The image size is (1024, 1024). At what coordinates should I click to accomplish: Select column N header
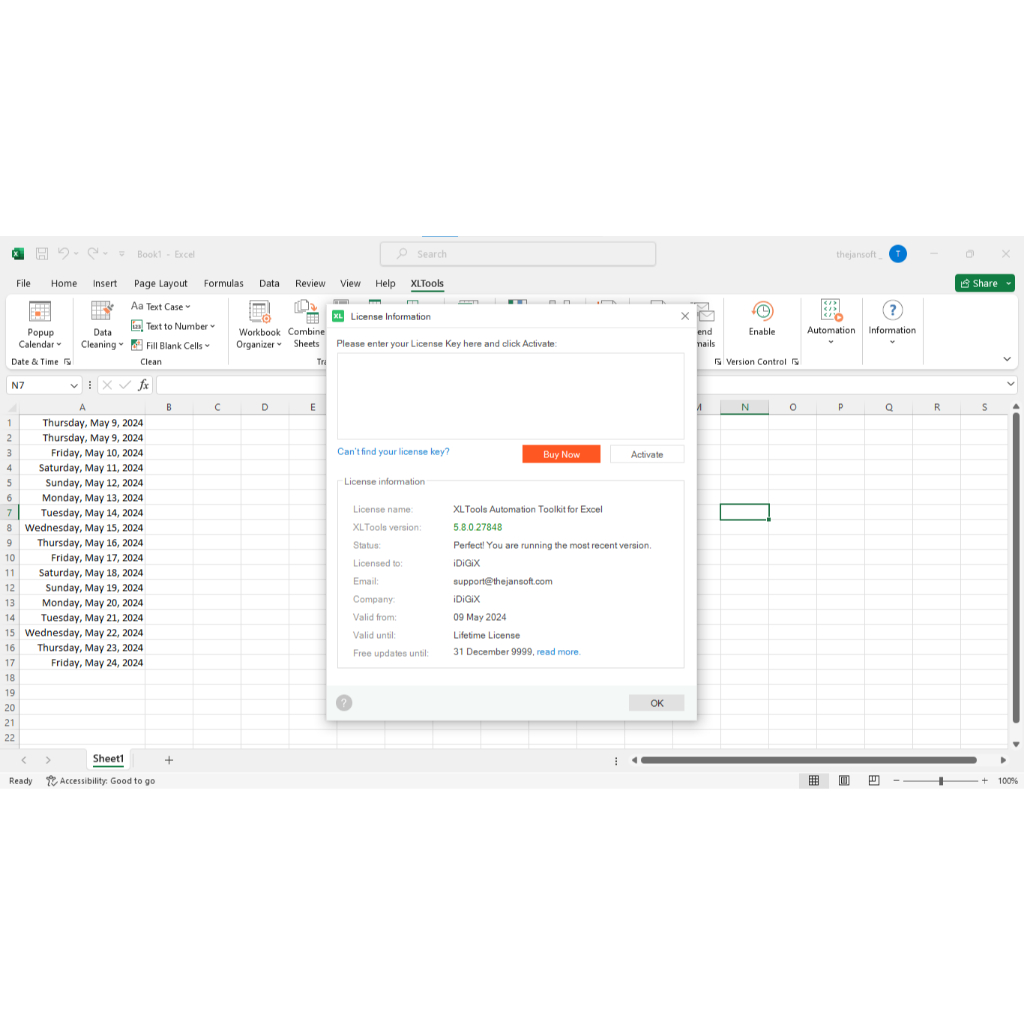pos(744,407)
